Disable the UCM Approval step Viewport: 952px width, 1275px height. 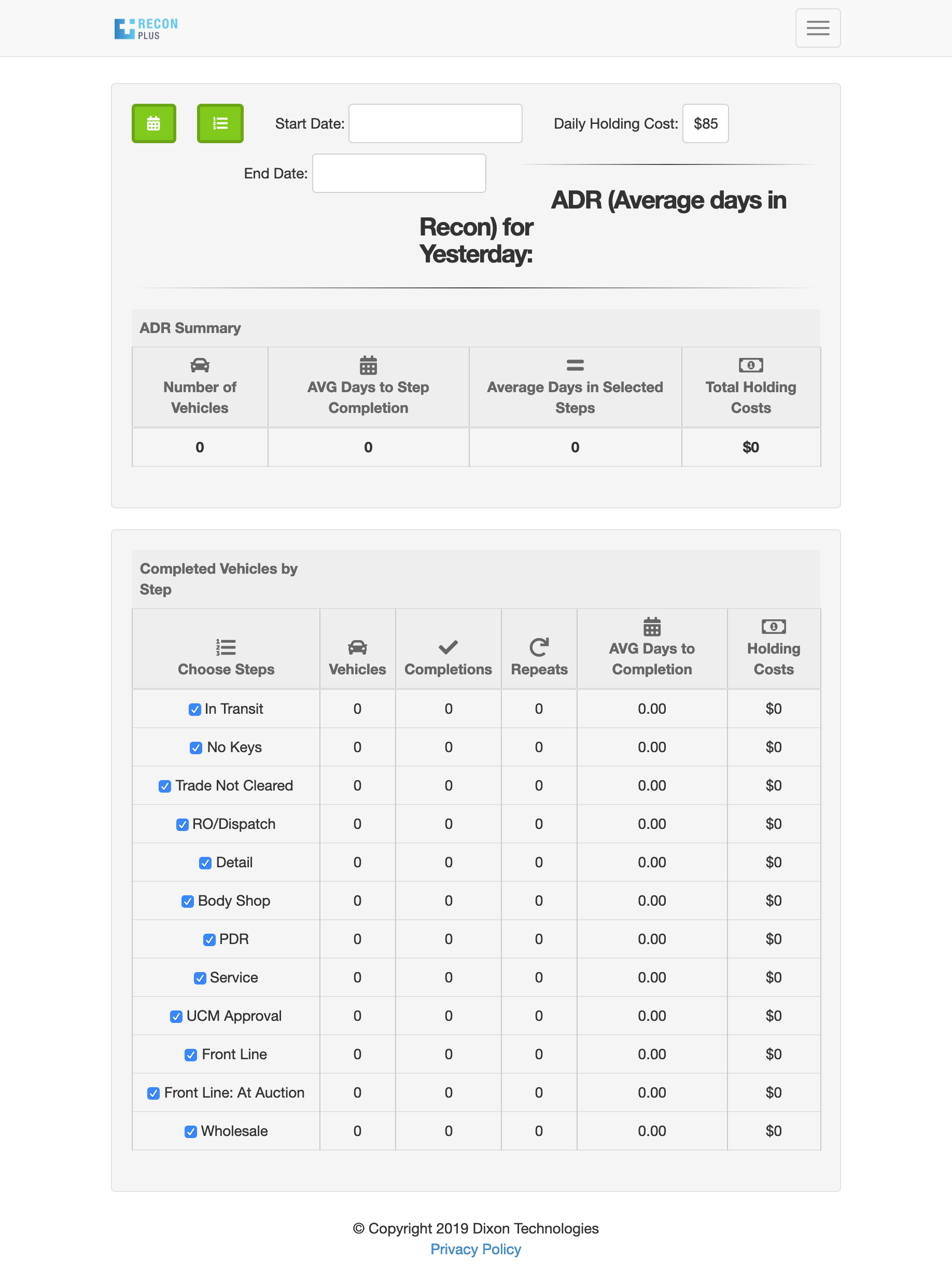(176, 1017)
